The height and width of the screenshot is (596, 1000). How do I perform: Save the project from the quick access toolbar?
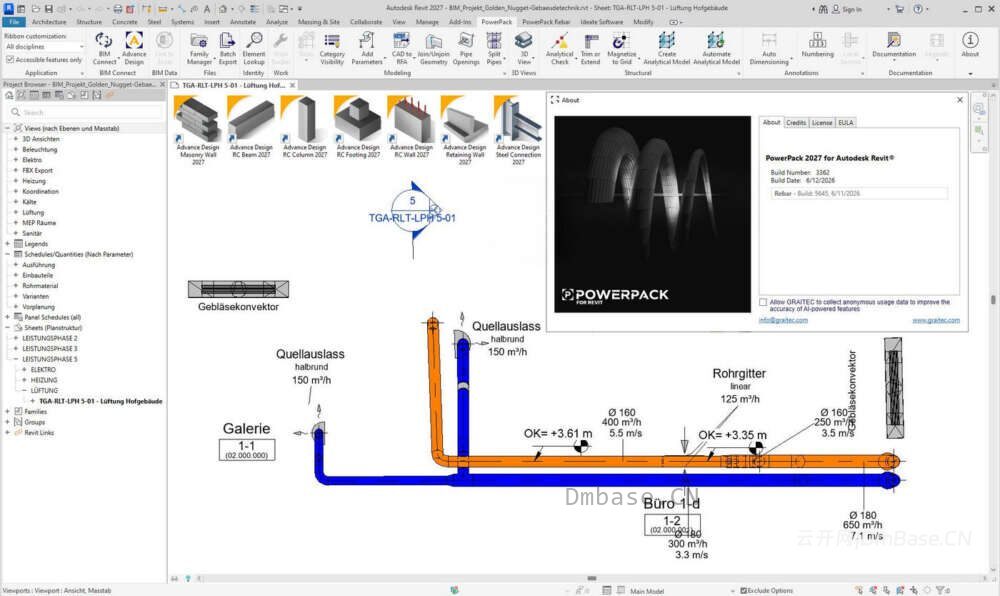point(48,9)
